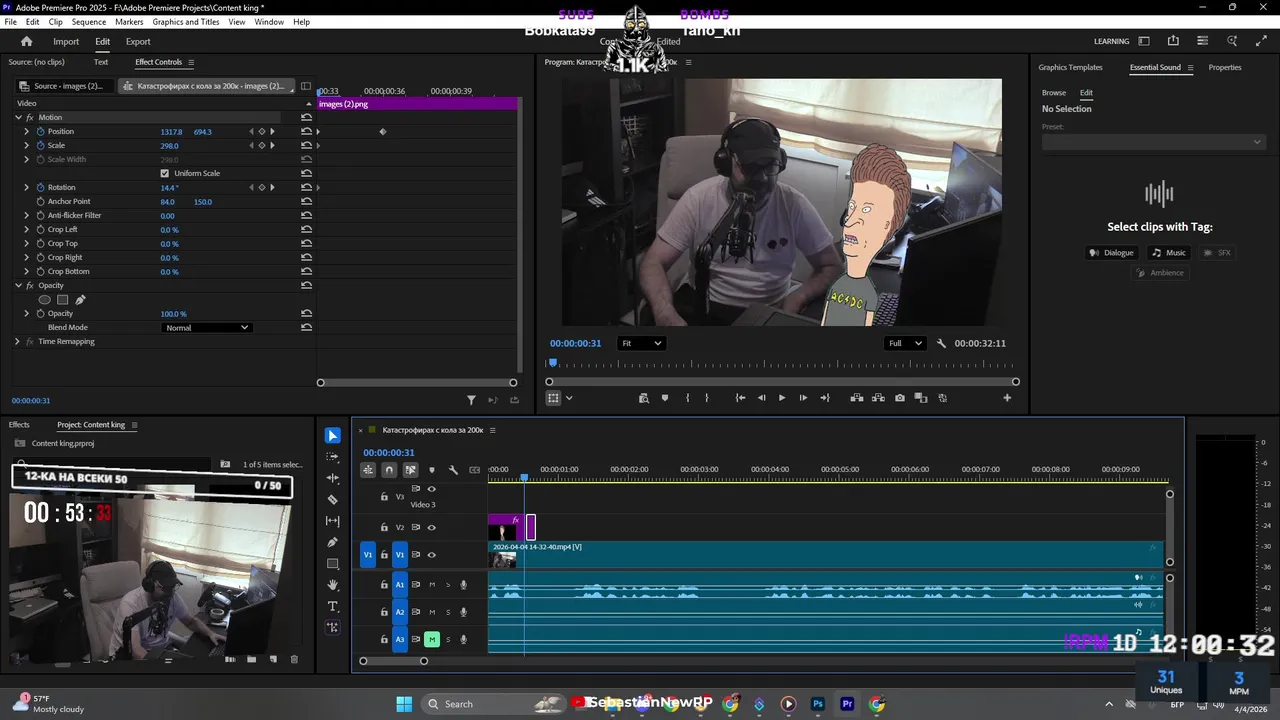Image resolution: width=1280 pixels, height=720 pixels.
Task: Collapse the Opacity effect group
Action: coord(18,285)
